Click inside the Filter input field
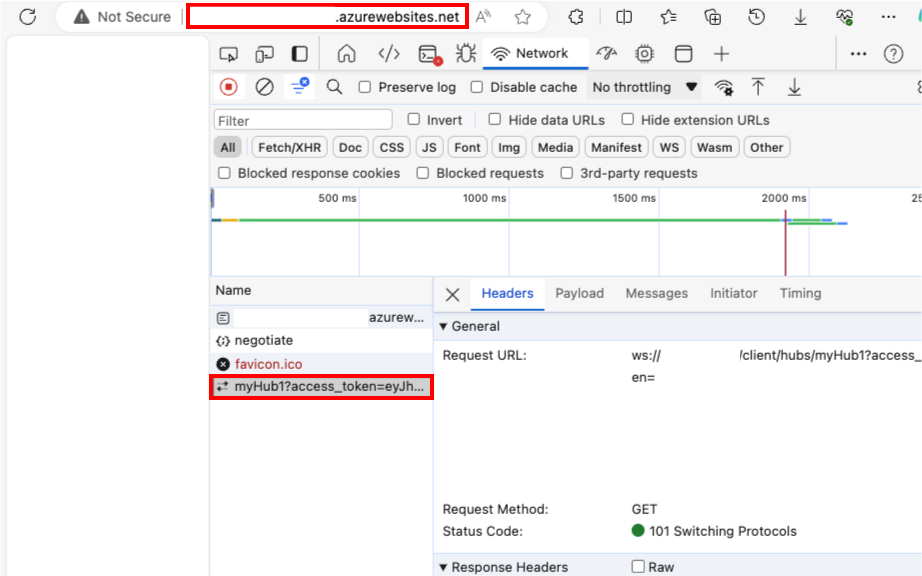922x576 pixels. 300,119
